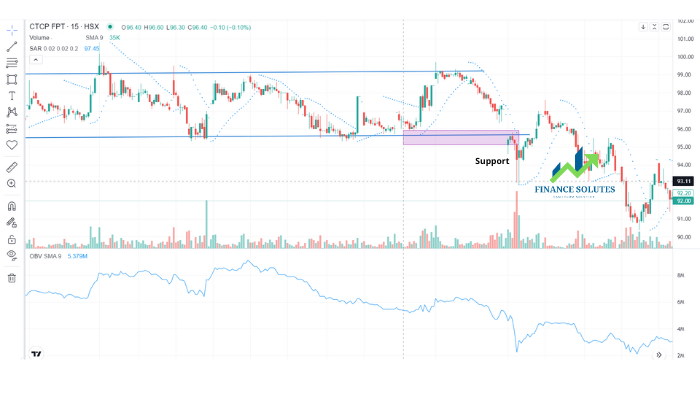The height and width of the screenshot is (400, 700).
Task: Hide all drawings eye icon
Action: (12, 255)
